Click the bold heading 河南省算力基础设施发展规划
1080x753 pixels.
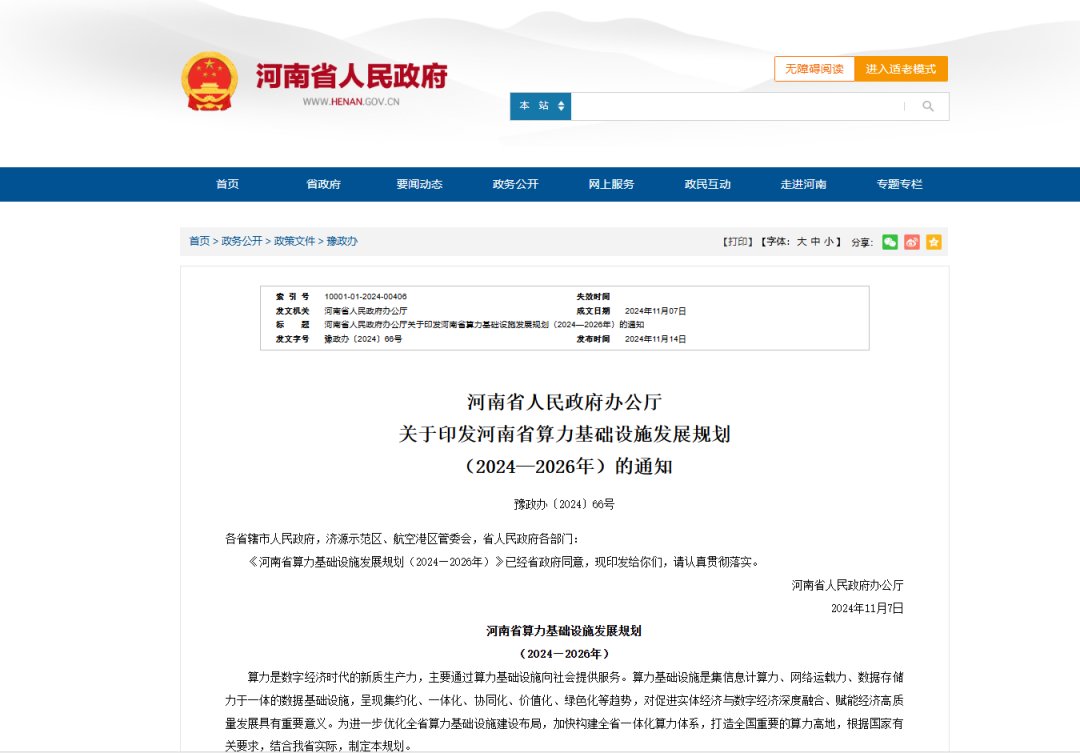[x=564, y=631]
